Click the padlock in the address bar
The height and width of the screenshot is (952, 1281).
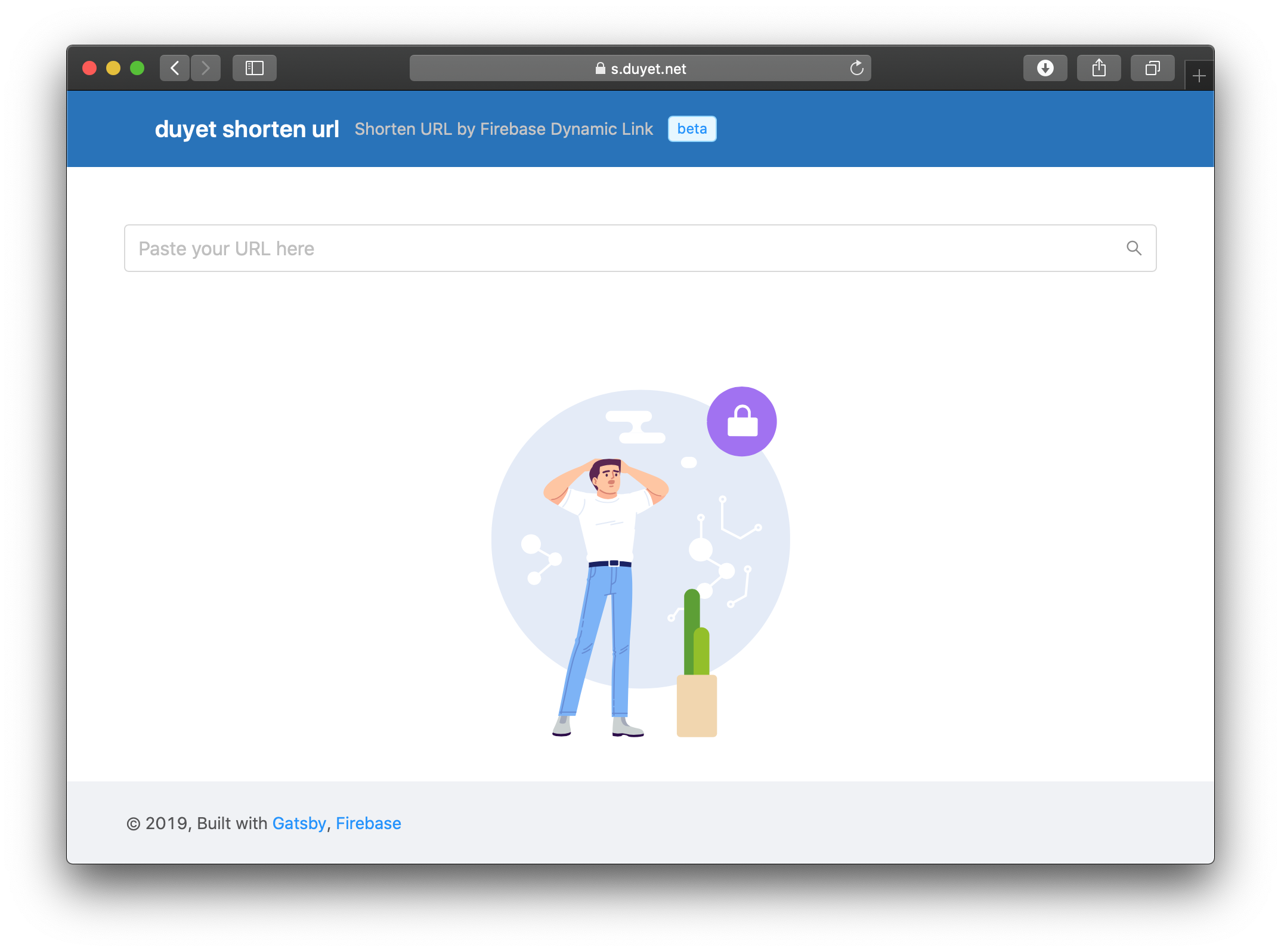click(600, 69)
